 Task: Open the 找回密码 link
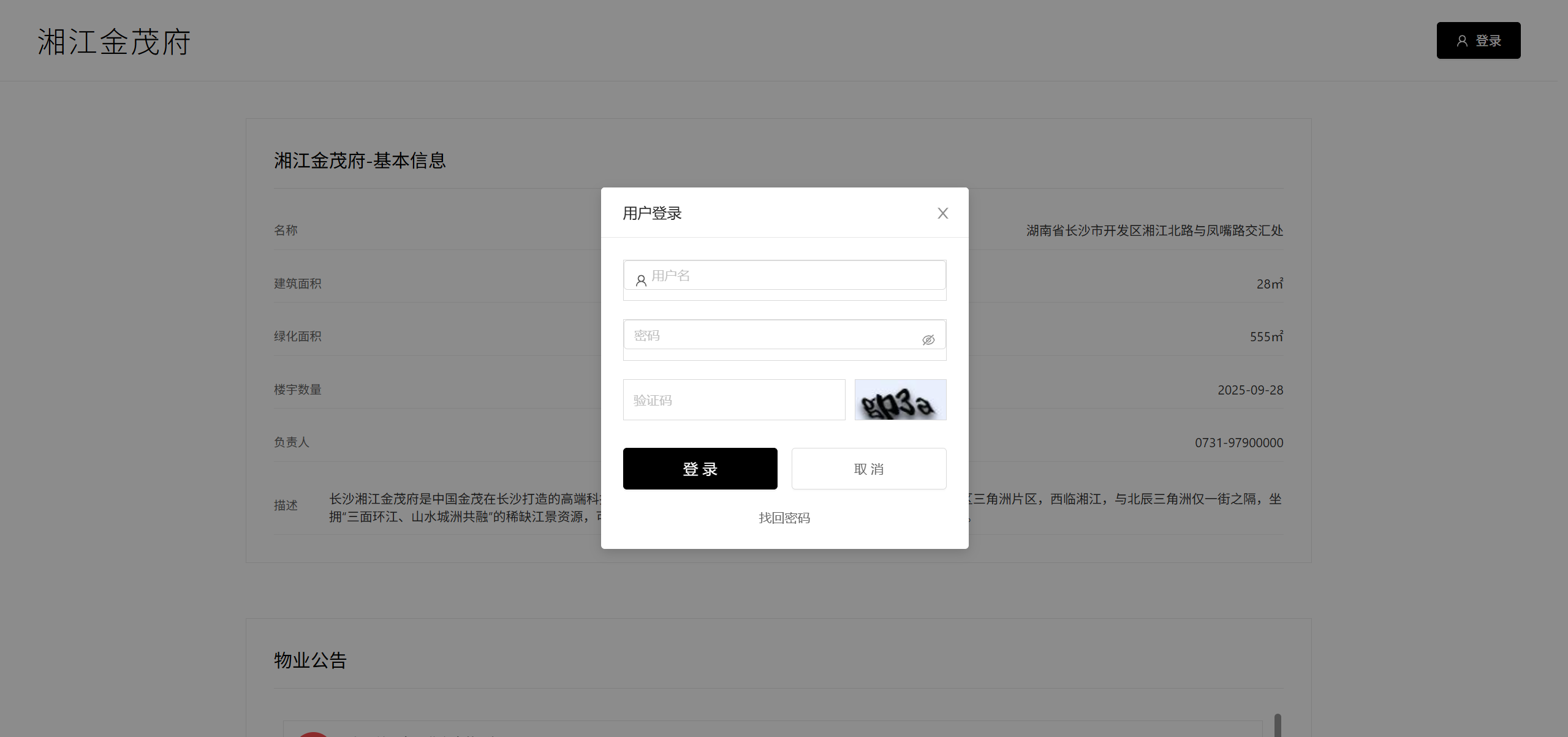point(784,518)
